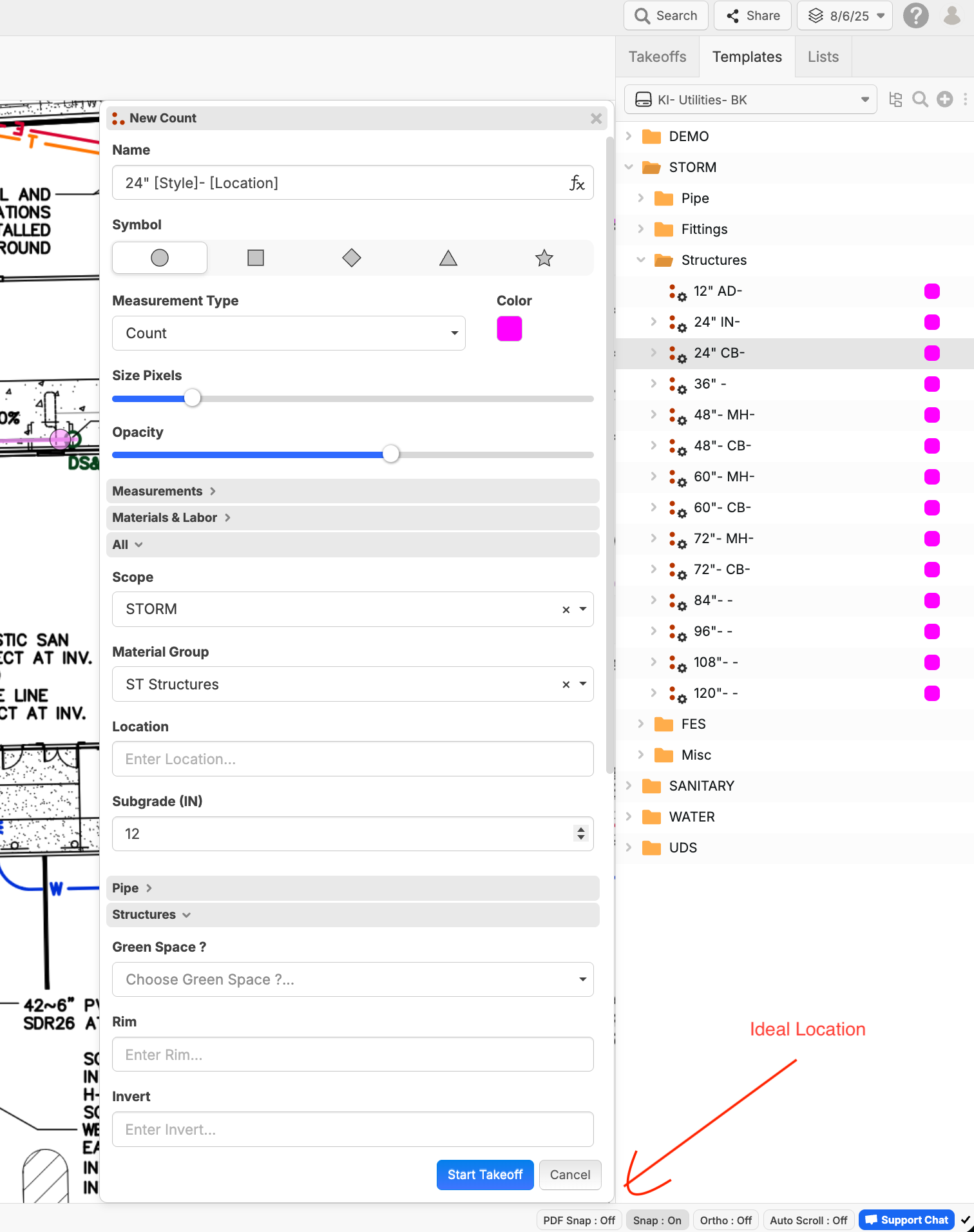Image resolution: width=974 pixels, height=1232 pixels.
Task: Click the formula fx icon in Name field
Action: pyautogui.click(x=577, y=184)
